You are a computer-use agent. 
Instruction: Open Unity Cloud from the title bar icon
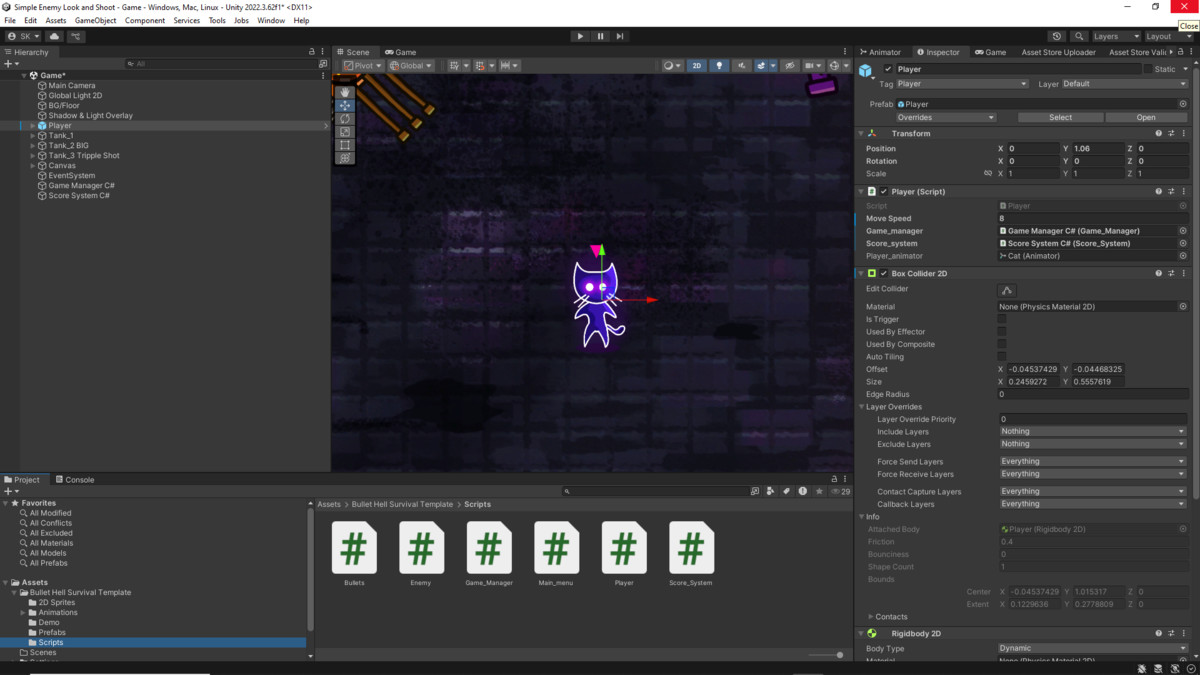click(54, 35)
